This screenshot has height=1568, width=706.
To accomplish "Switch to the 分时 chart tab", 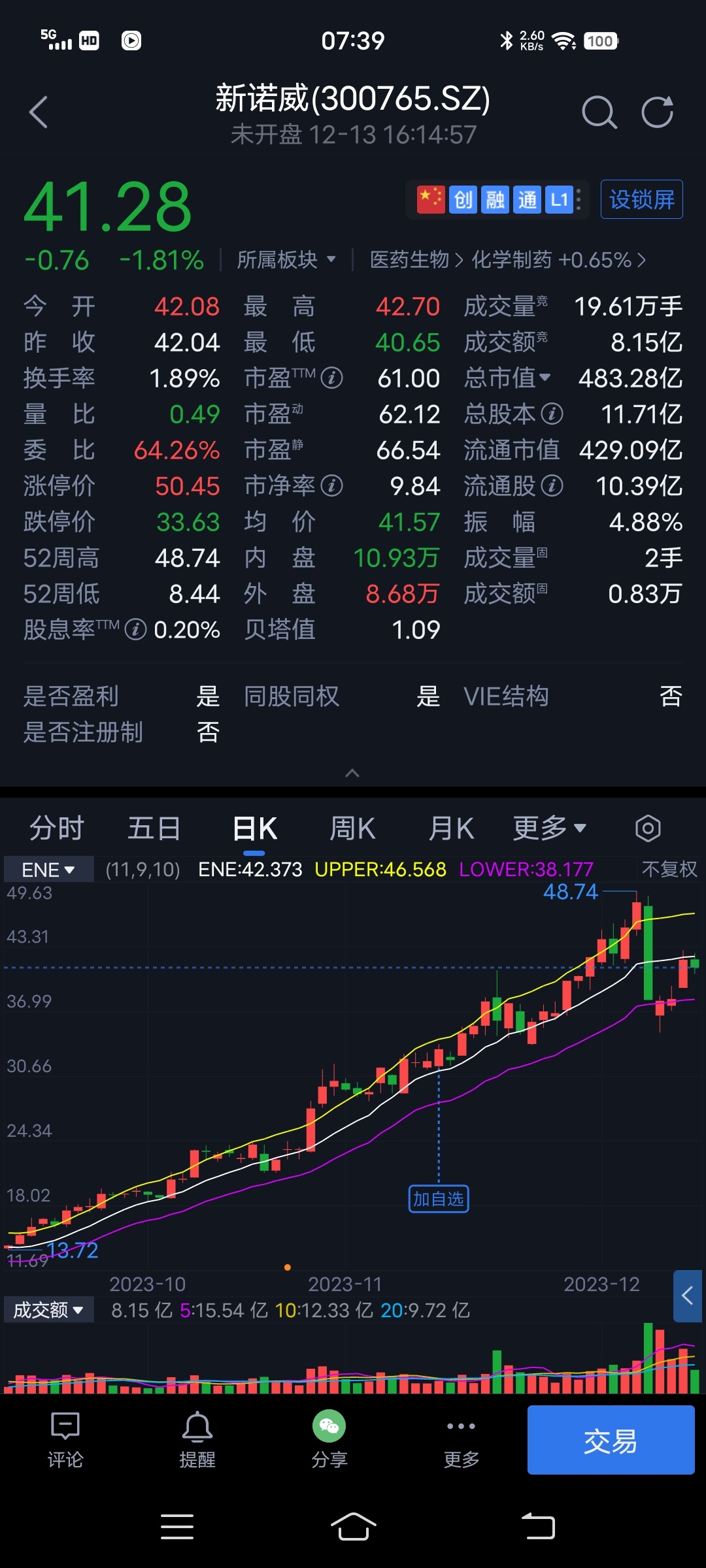I will click(x=57, y=828).
